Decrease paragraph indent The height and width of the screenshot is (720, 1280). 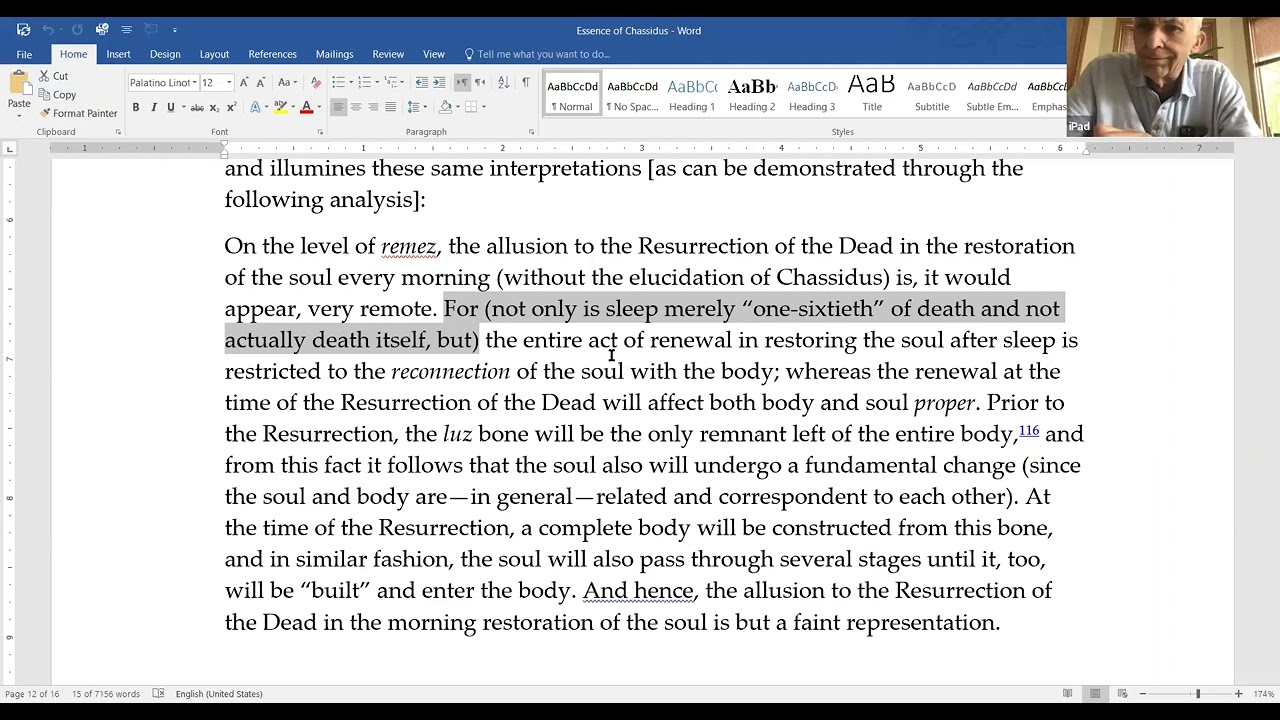point(422,82)
